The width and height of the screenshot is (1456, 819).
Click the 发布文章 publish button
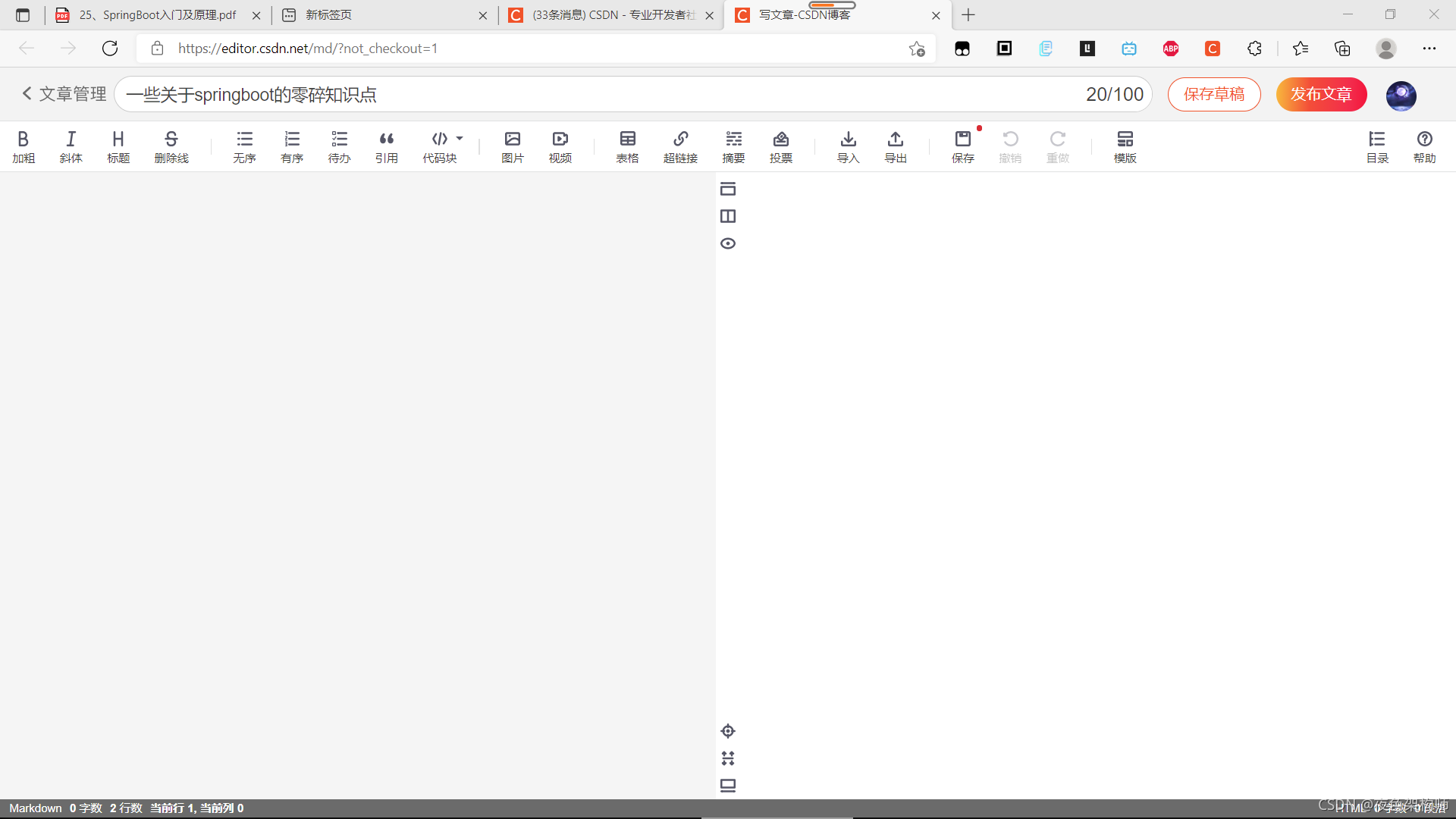pos(1321,94)
